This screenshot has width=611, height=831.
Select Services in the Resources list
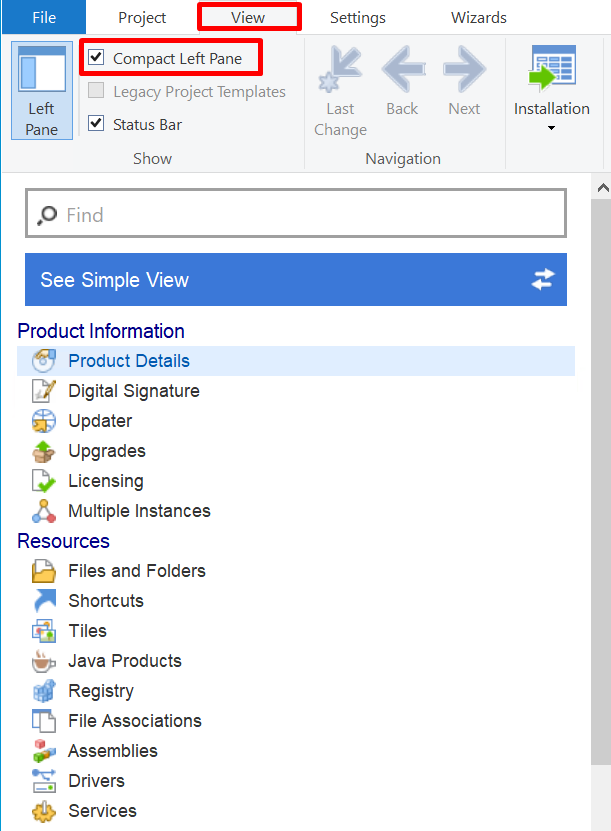102,811
